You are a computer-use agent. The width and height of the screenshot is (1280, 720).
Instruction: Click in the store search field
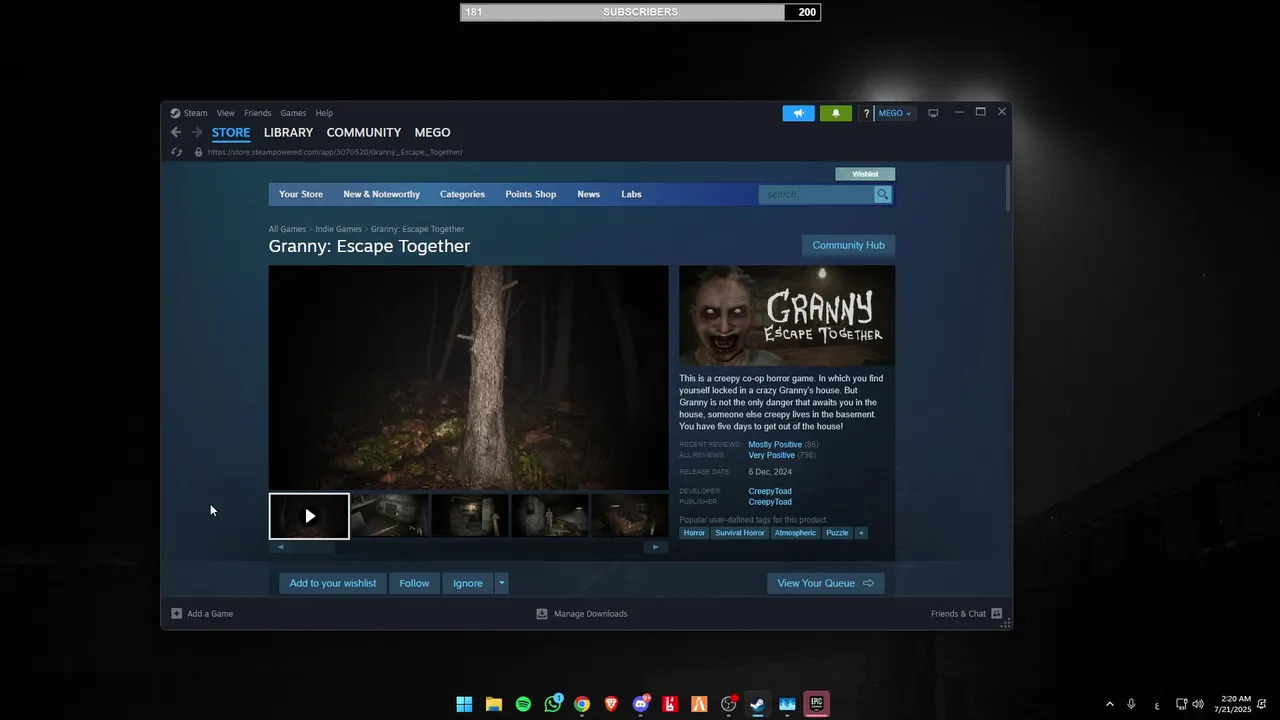[x=816, y=194]
